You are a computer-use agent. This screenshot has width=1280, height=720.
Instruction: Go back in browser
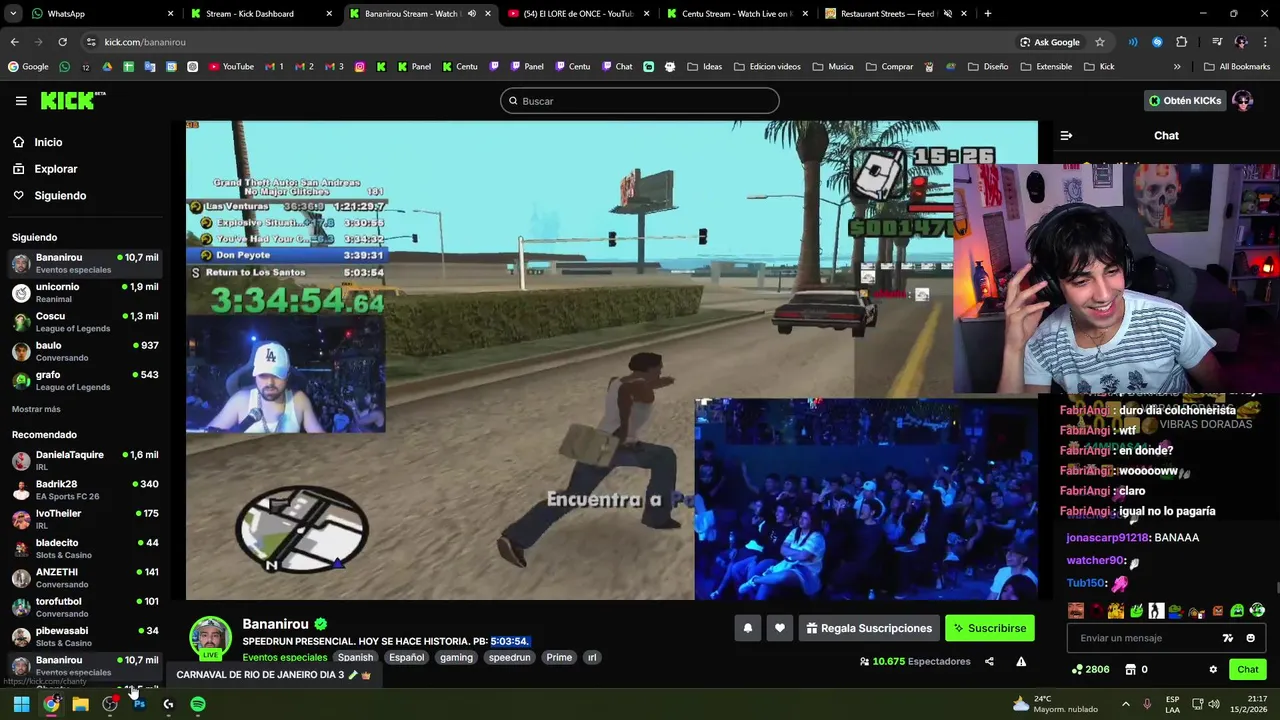coord(14,42)
